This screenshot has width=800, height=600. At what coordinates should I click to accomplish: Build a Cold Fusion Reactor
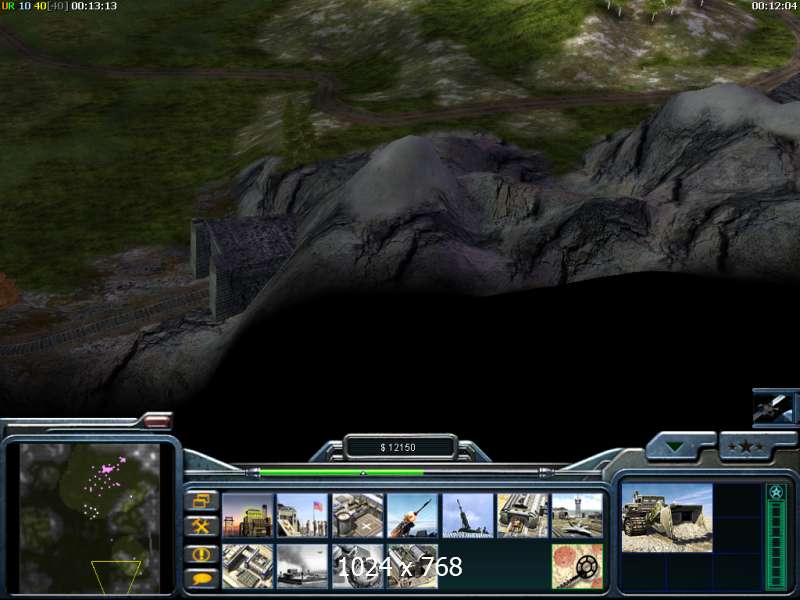pos(247,515)
